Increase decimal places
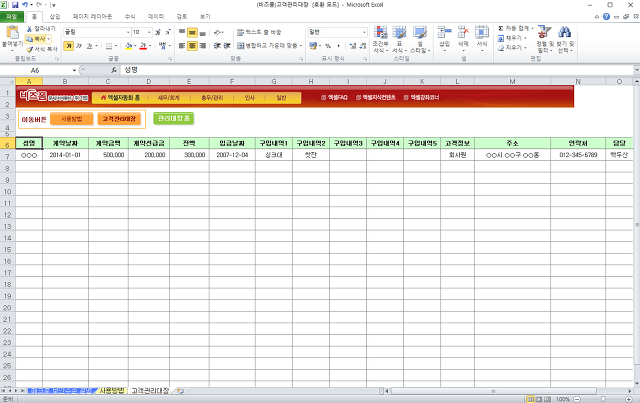The width and height of the screenshot is (640, 403). tap(353, 46)
